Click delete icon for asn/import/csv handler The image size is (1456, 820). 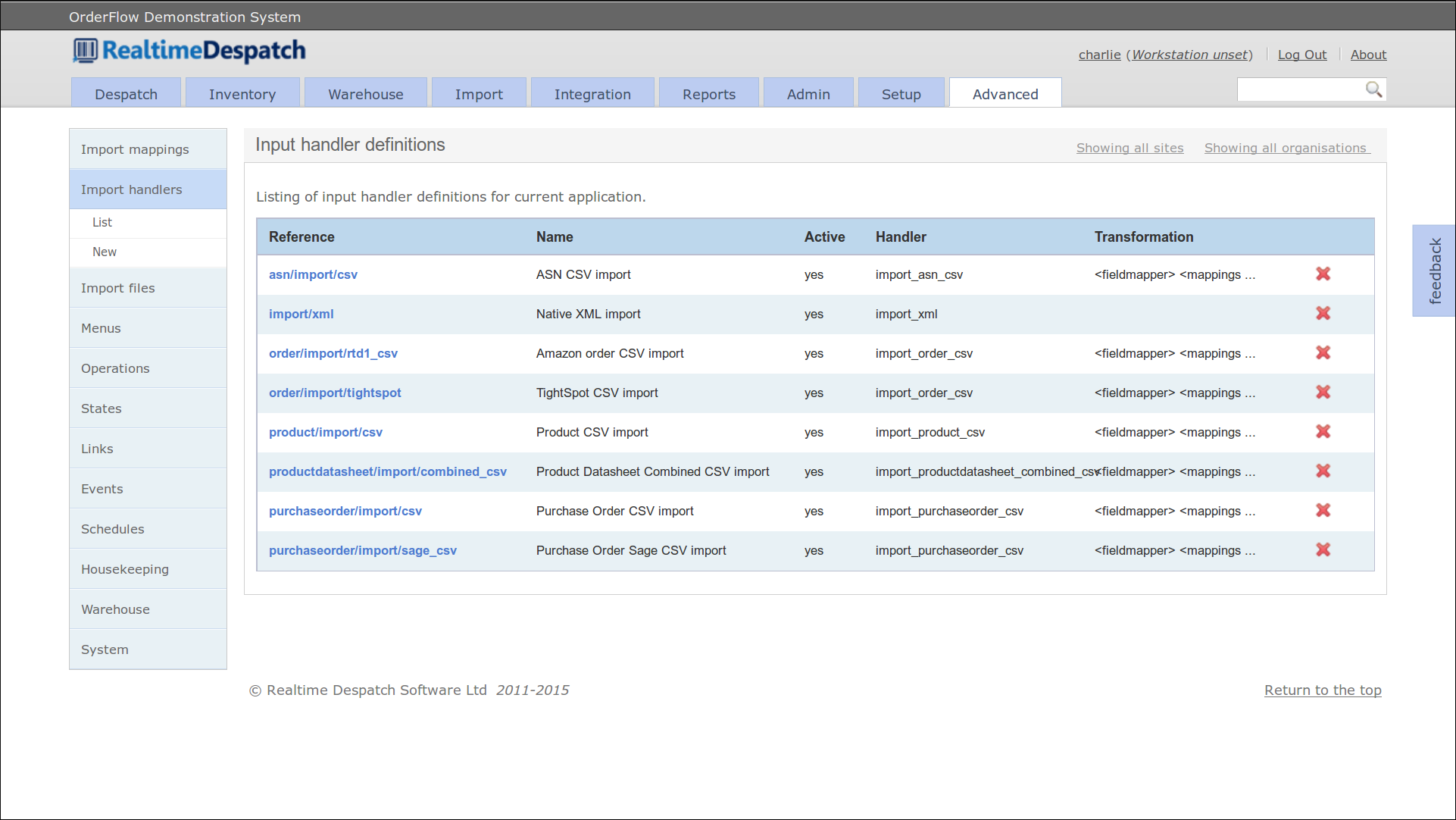point(1323,273)
